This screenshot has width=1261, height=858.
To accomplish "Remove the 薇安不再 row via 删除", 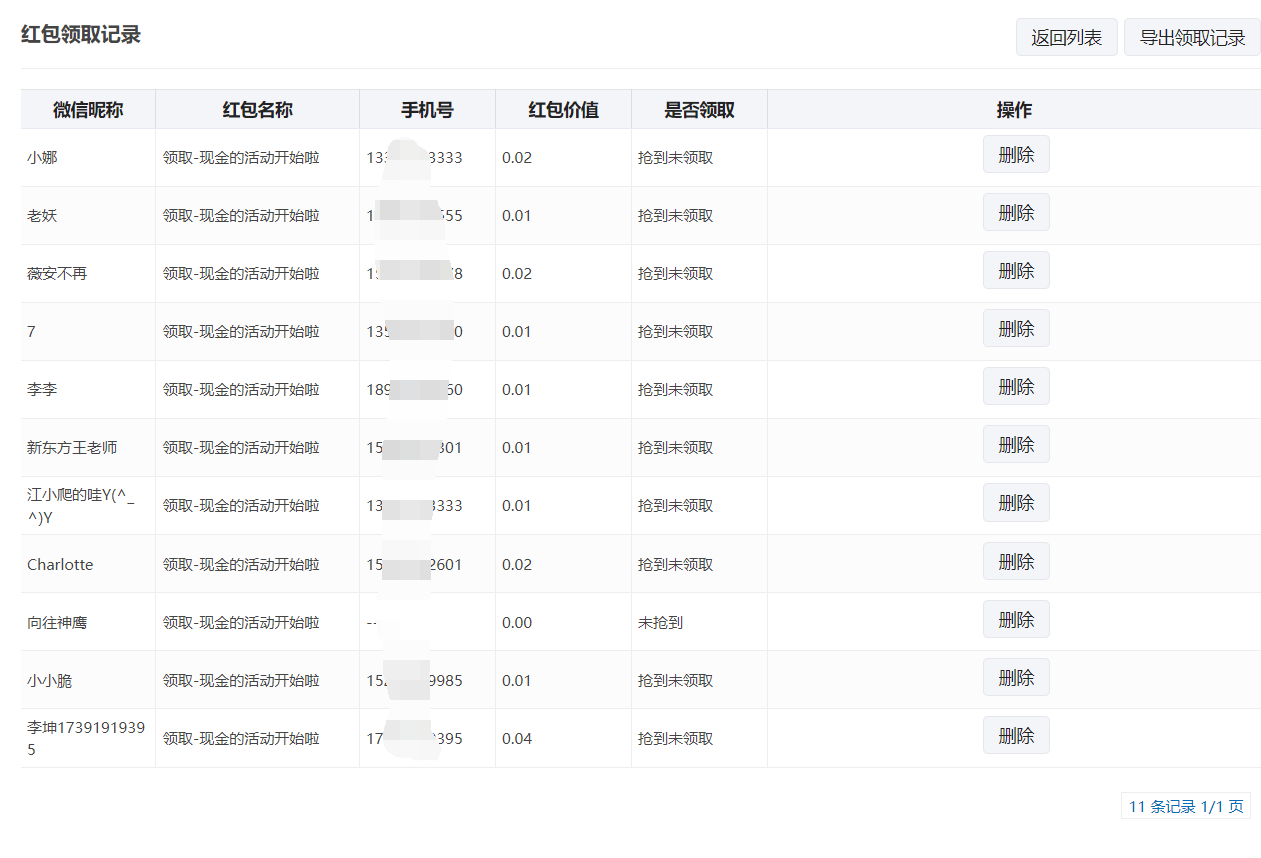I will pos(1016,271).
